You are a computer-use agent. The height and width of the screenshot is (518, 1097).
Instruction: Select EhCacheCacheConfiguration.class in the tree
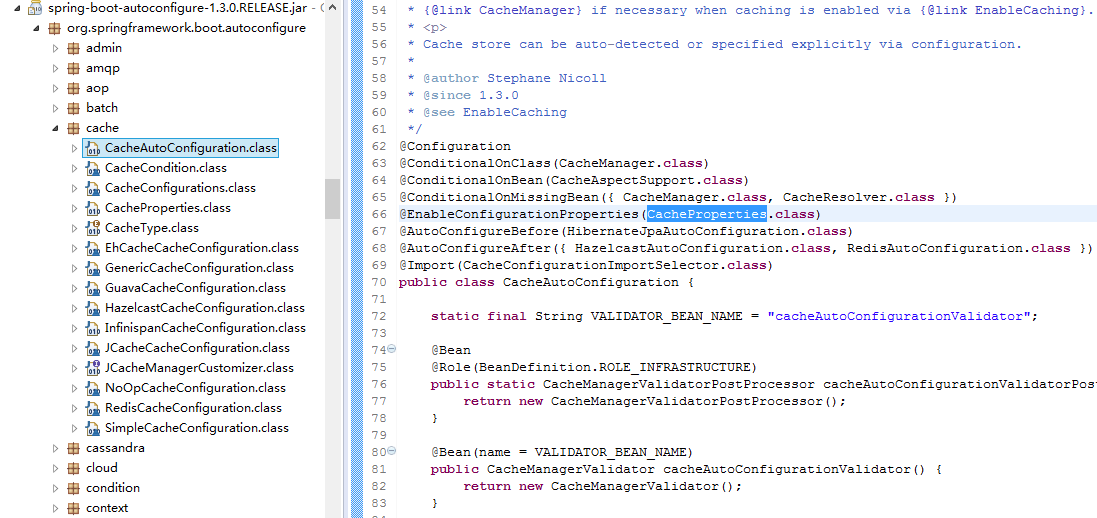201,248
